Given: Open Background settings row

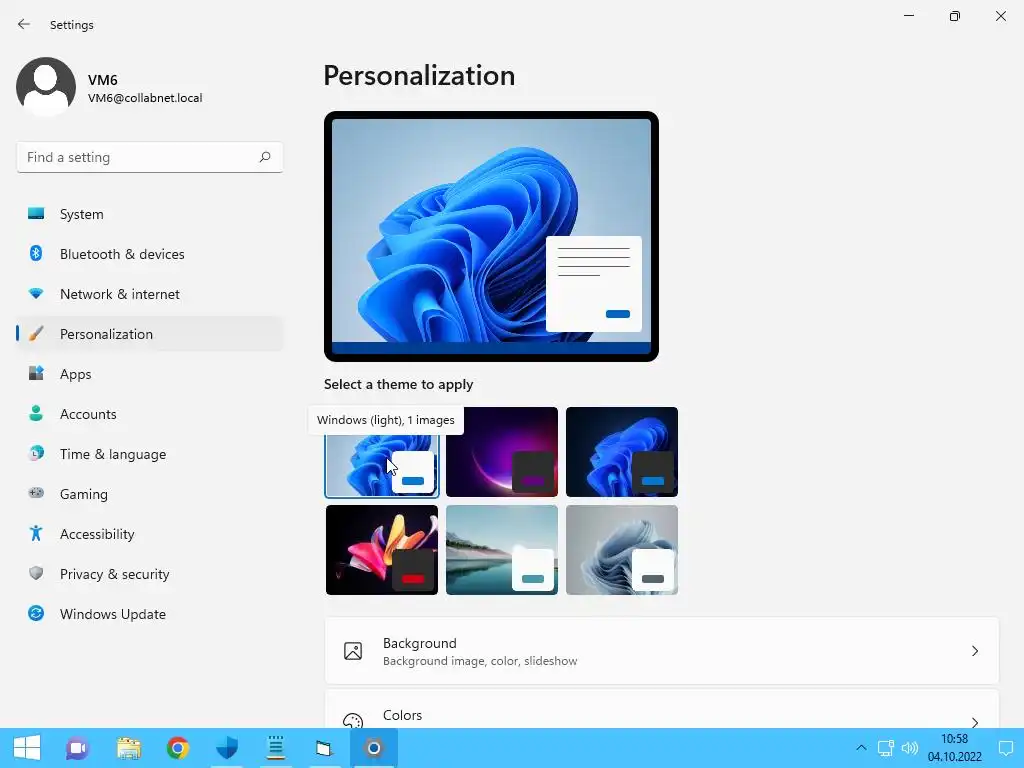Looking at the screenshot, I should [x=662, y=651].
